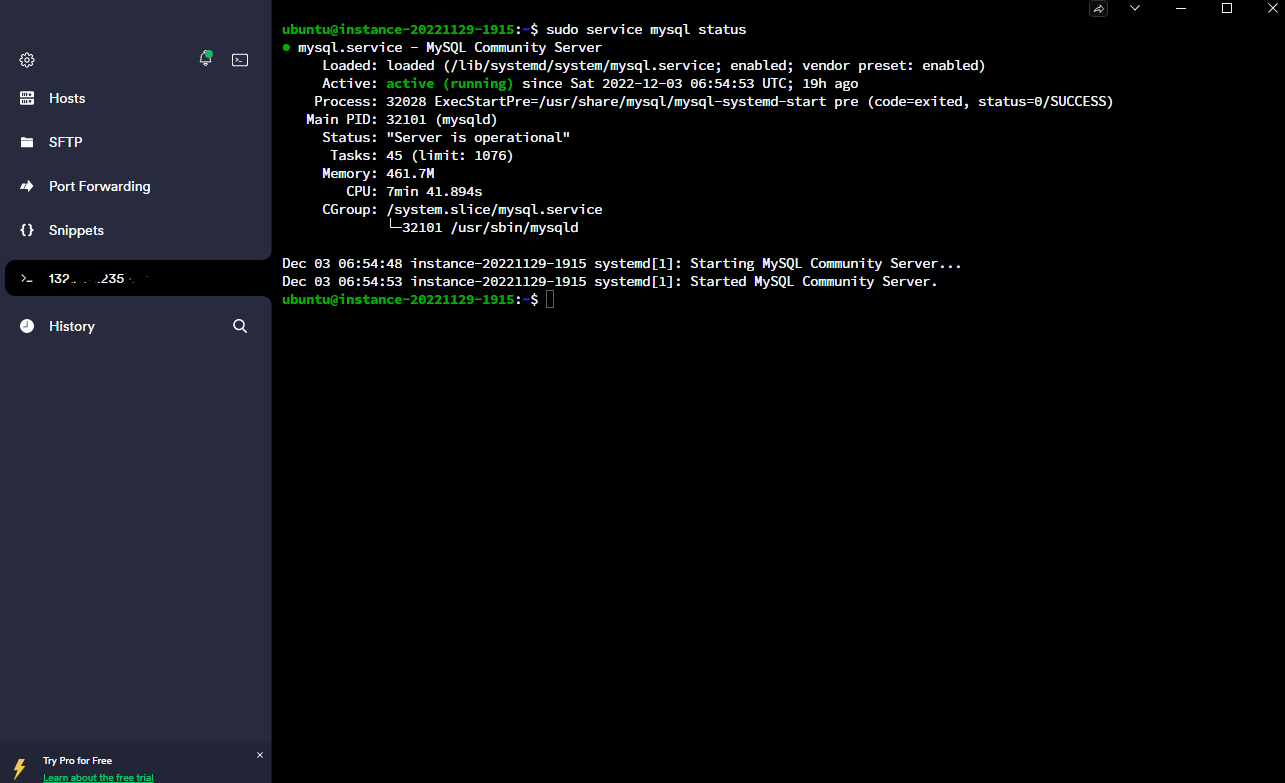Image resolution: width=1285 pixels, height=783 pixels.
Task: Click 'Main PID: 32101 (mysqld)' text
Action: point(402,120)
